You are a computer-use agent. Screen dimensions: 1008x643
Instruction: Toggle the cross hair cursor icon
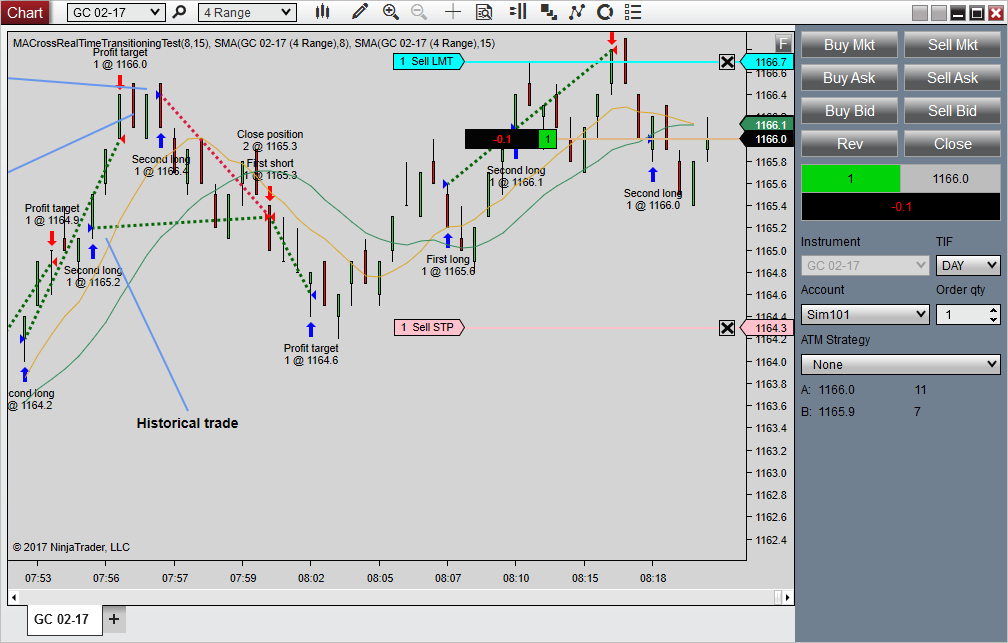453,12
